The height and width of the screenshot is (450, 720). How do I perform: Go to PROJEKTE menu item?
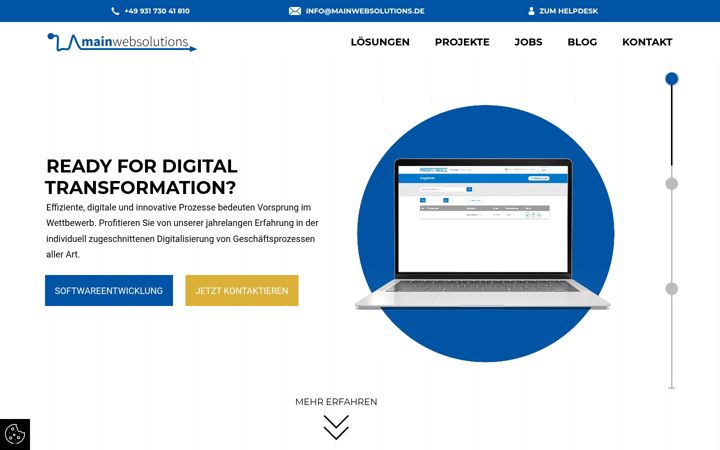click(462, 42)
